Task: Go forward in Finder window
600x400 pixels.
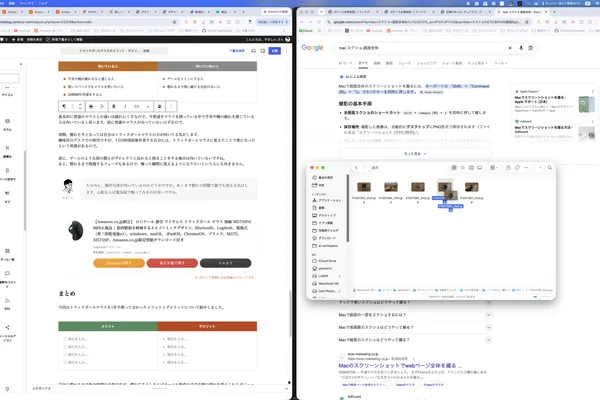Action: point(364,168)
